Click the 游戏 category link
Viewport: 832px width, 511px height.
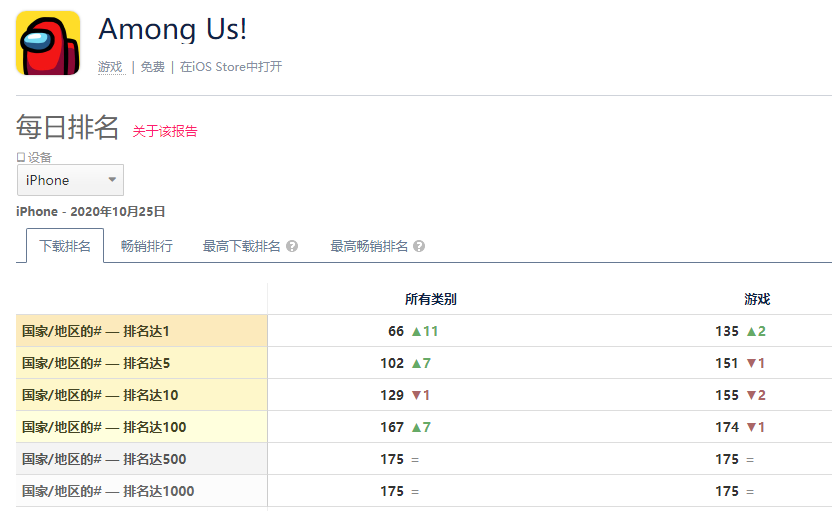click(x=110, y=67)
